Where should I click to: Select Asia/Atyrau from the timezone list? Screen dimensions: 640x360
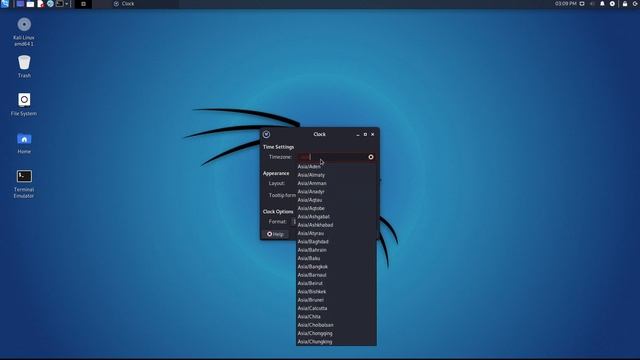[336, 233]
